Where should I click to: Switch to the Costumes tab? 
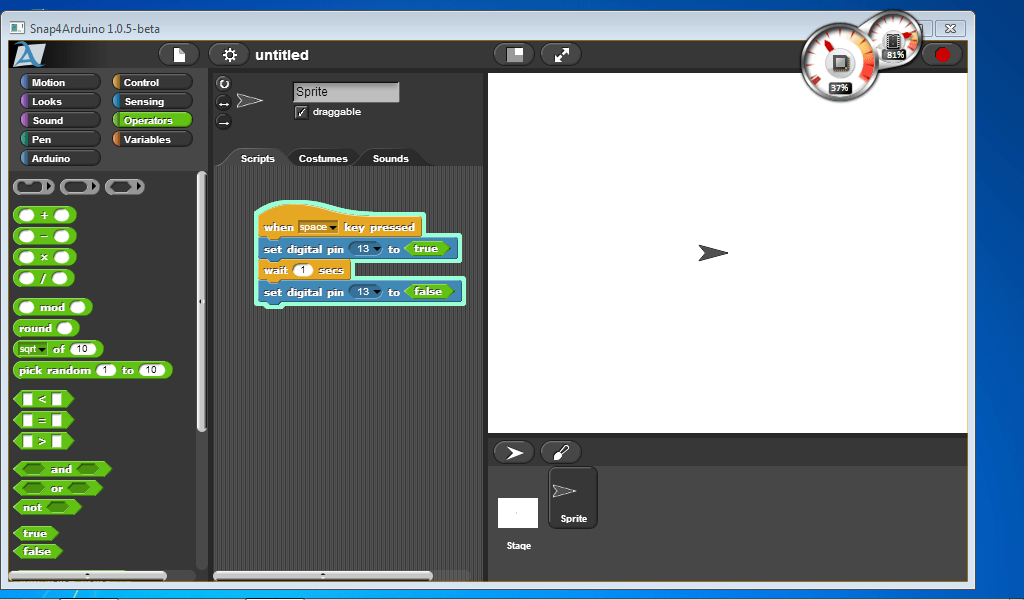[323, 158]
